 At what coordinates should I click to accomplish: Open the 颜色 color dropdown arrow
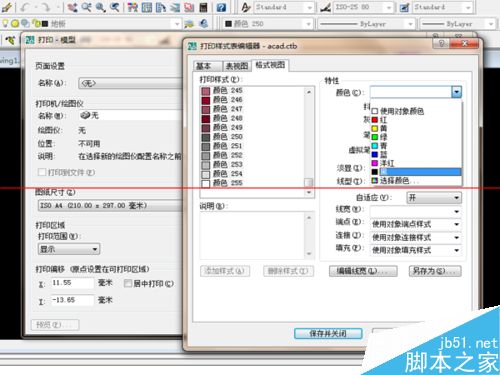pyautogui.click(x=456, y=92)
